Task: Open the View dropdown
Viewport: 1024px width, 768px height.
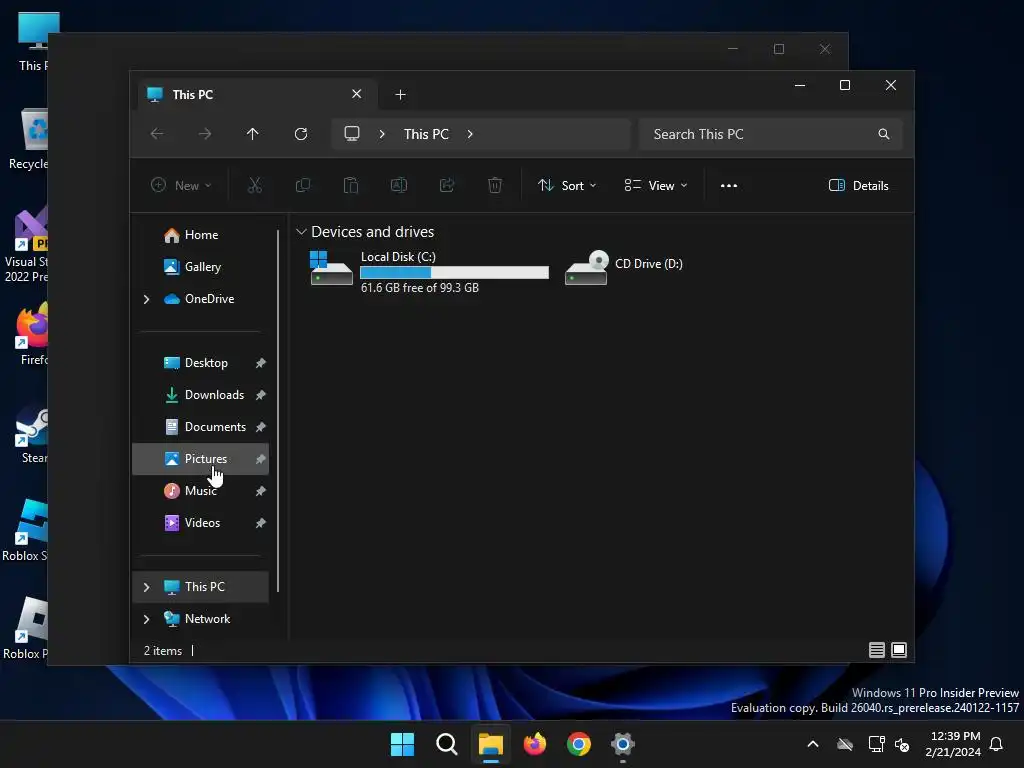Action: pyautogui.click(x=656, y=185)
